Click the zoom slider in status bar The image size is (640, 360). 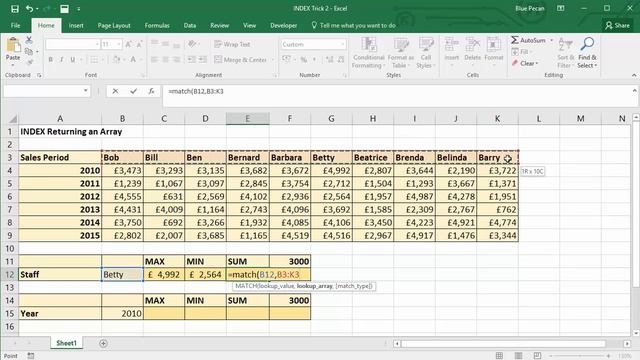click(x=580, y=356)
